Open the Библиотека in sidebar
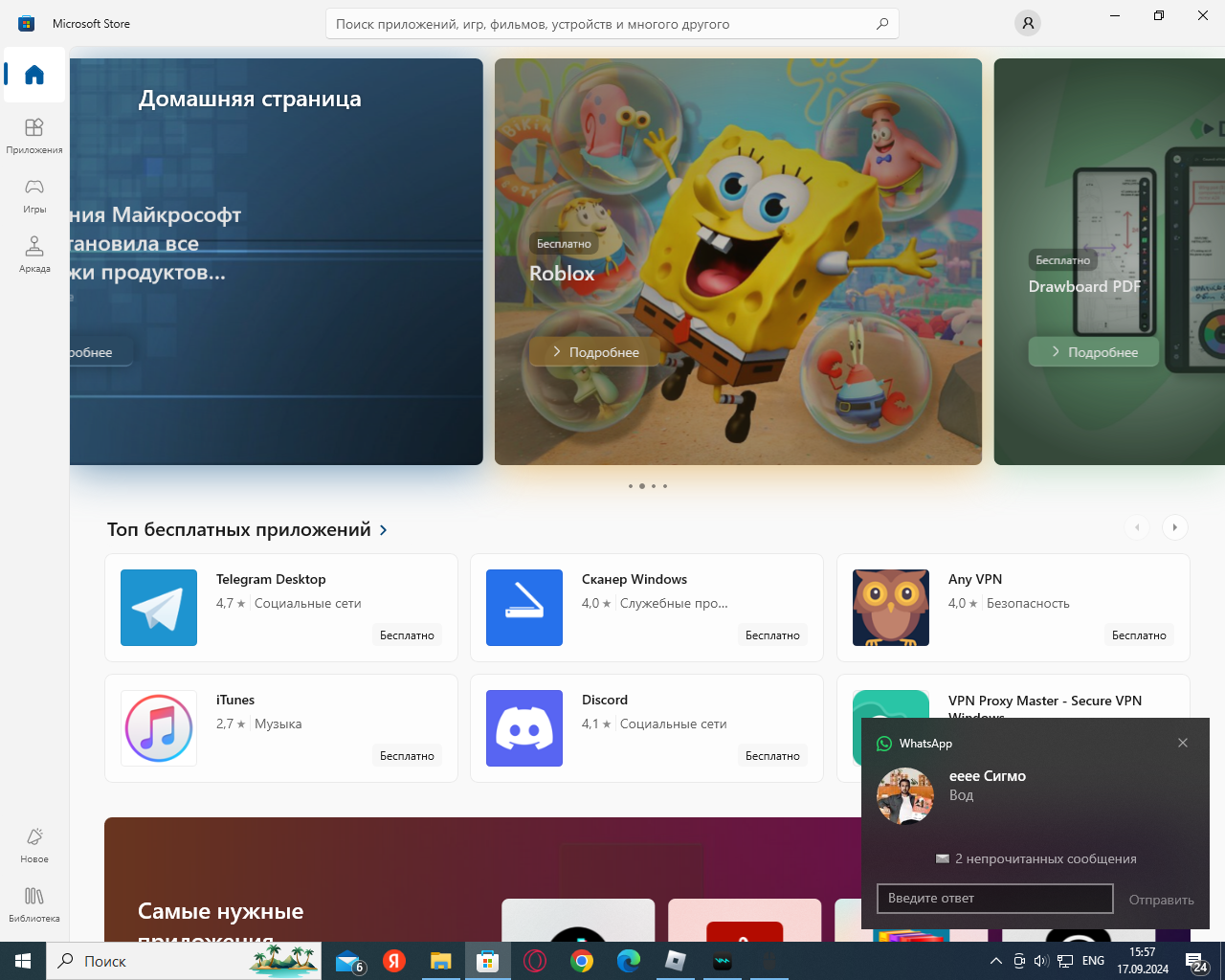Viewport: 1225px width, 980px height. (x=34, y=904)
